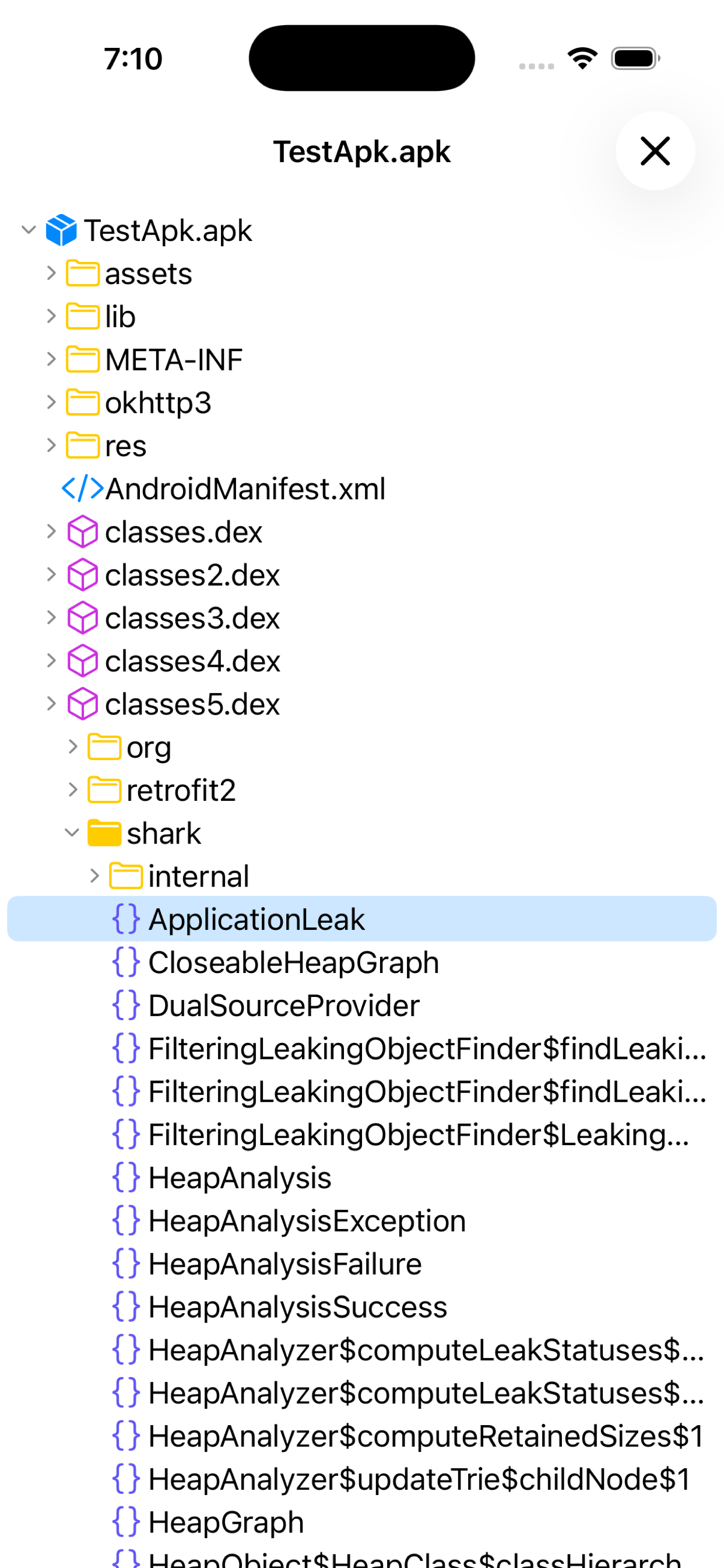Click the HeapAnalysisSuccess class braces icon
The height and width of the screenshot is (1568, 724).
126,1307
